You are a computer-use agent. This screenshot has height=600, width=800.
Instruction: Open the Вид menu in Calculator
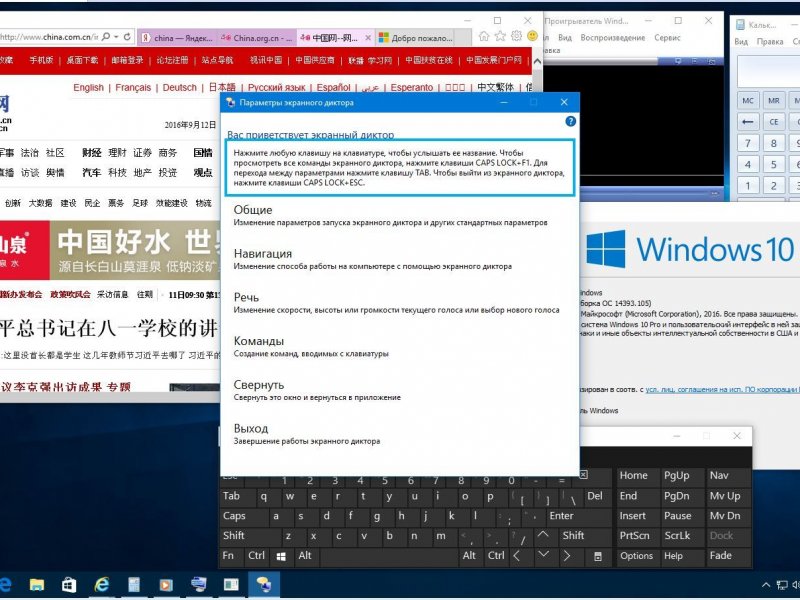(x=741, y=42)
